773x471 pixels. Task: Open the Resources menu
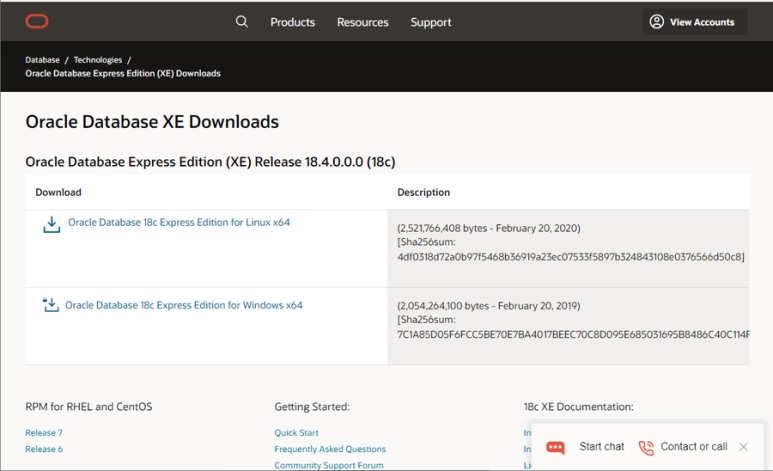click(x=363, y=22)
